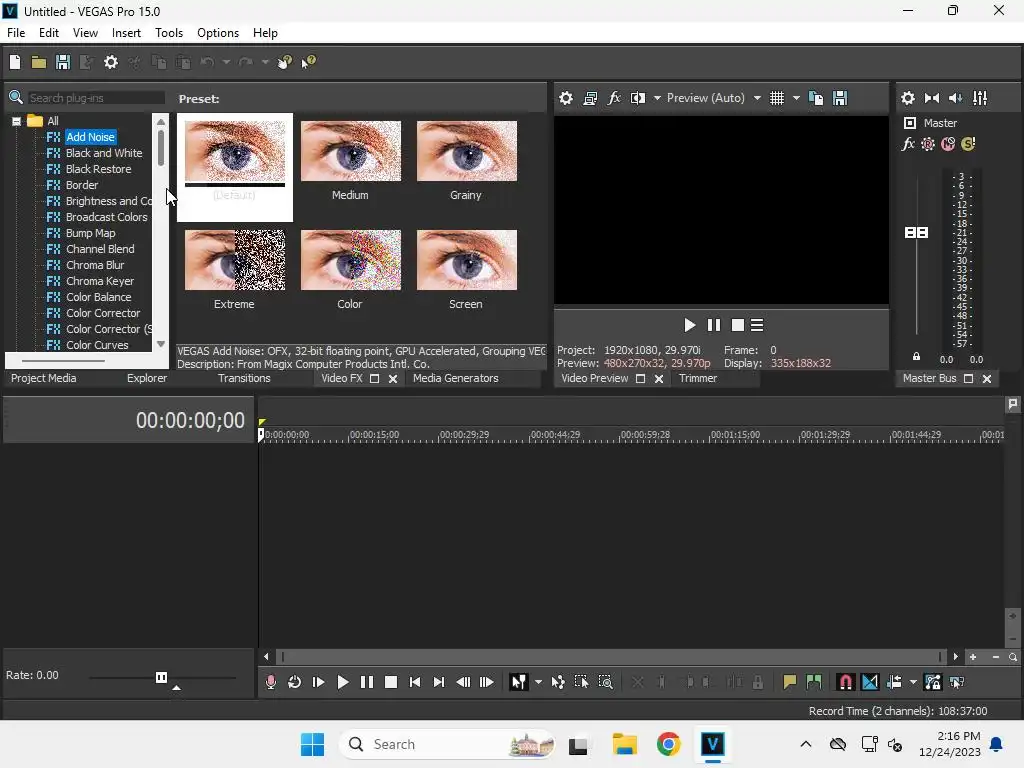
Task: Click the Record microphone button
Action: point(270,682)
